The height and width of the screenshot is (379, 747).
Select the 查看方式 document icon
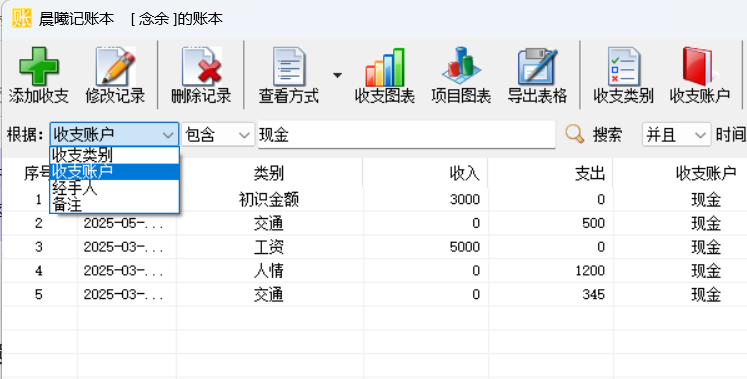click(x=289, y=67)
